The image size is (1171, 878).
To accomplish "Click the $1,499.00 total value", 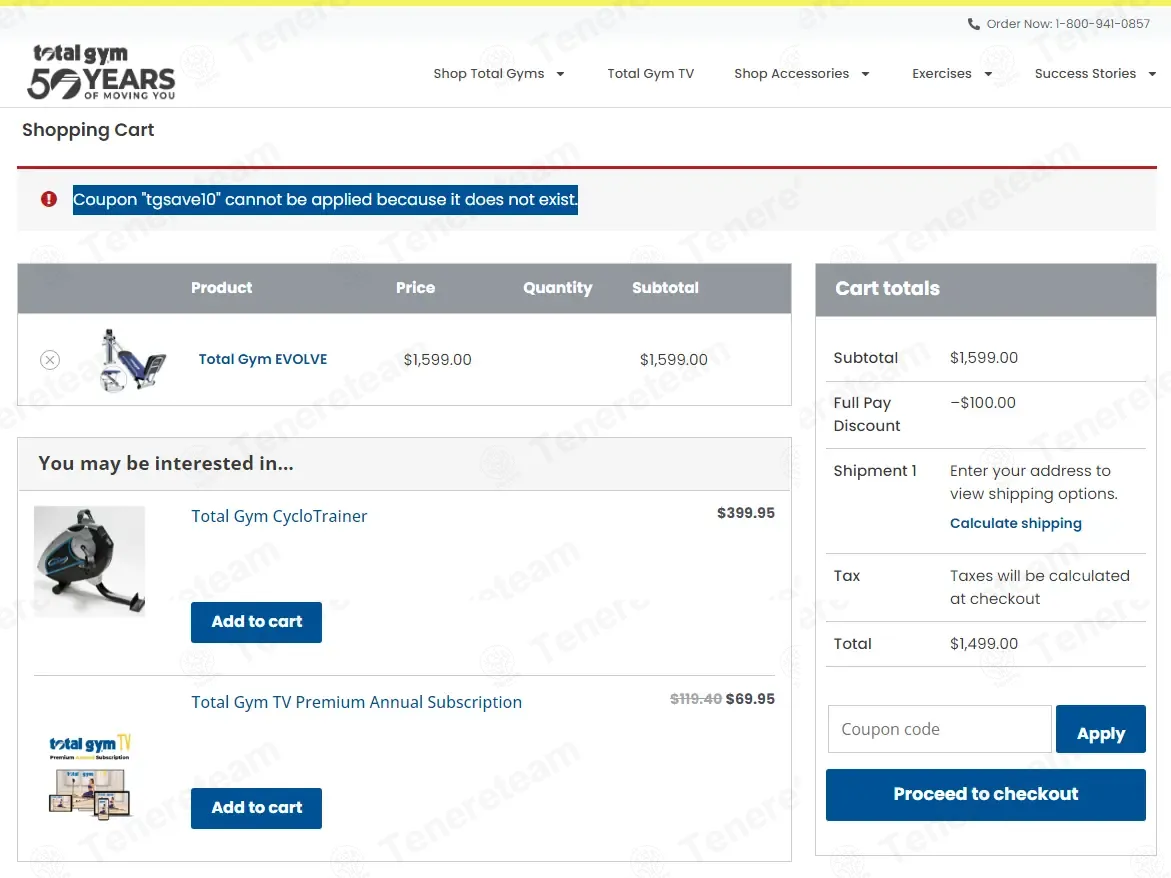I will click(x=984, y=644).
